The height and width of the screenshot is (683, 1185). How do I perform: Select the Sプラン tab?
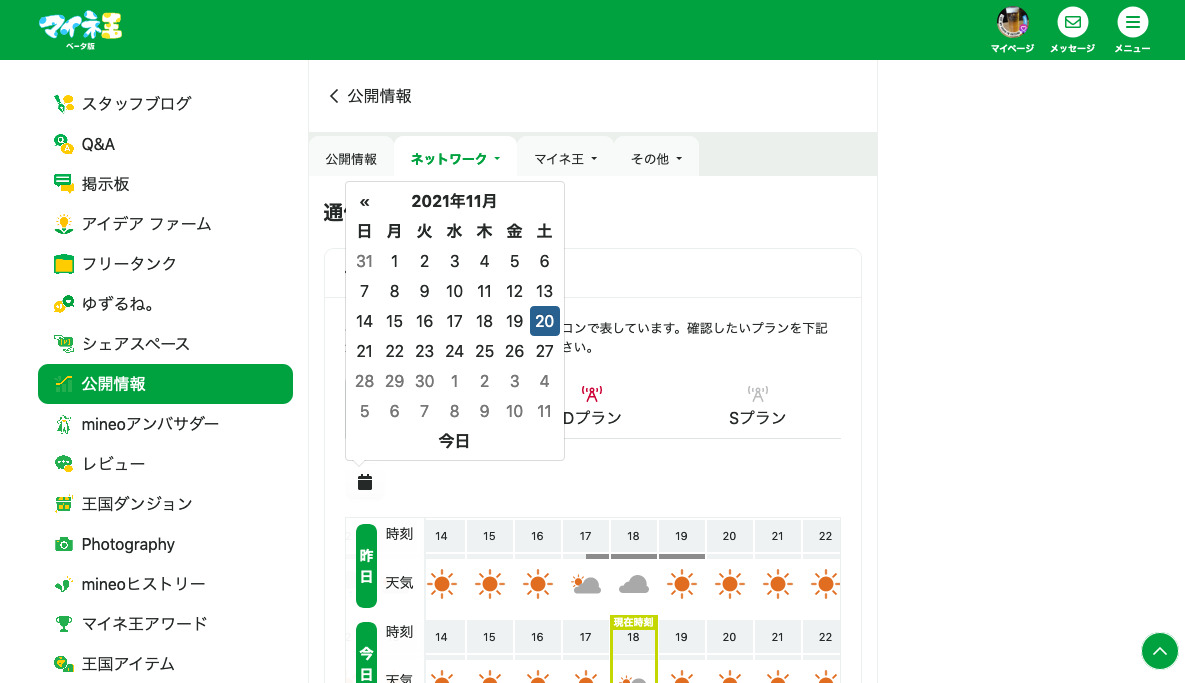757,406
